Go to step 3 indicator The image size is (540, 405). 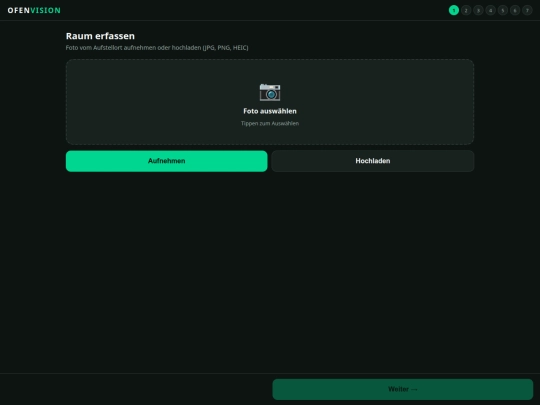(478, 10)
